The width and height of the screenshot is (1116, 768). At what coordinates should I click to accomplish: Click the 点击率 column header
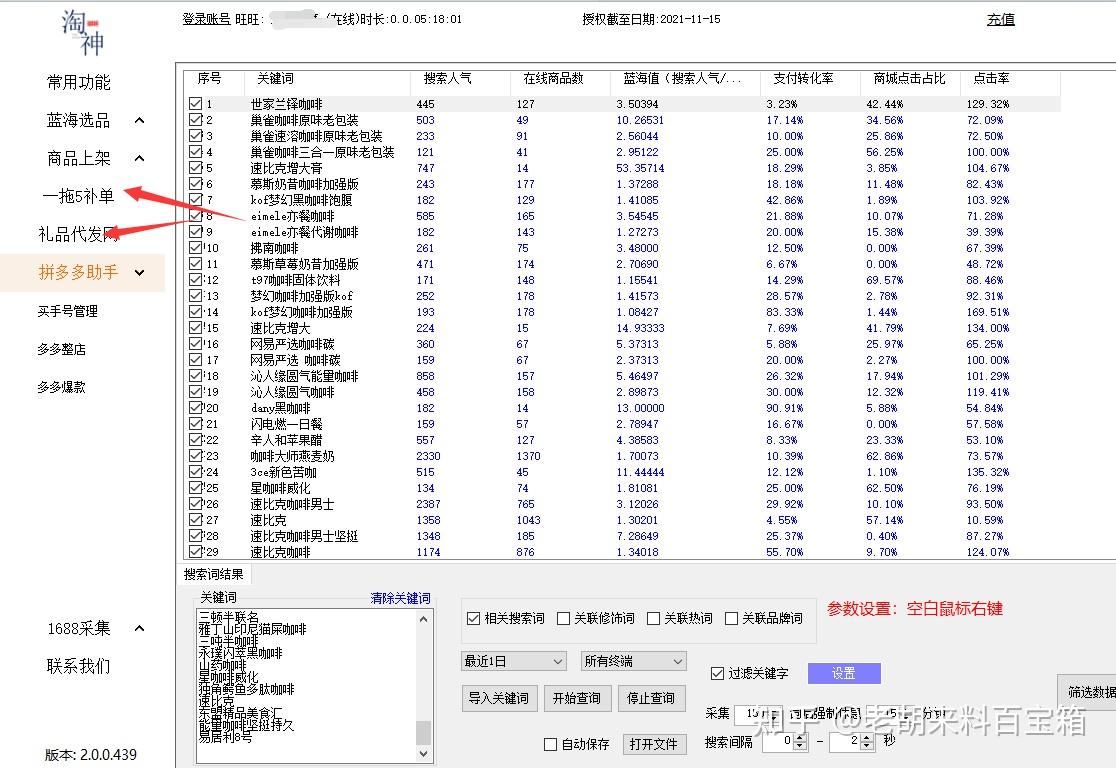(1010, 78)
